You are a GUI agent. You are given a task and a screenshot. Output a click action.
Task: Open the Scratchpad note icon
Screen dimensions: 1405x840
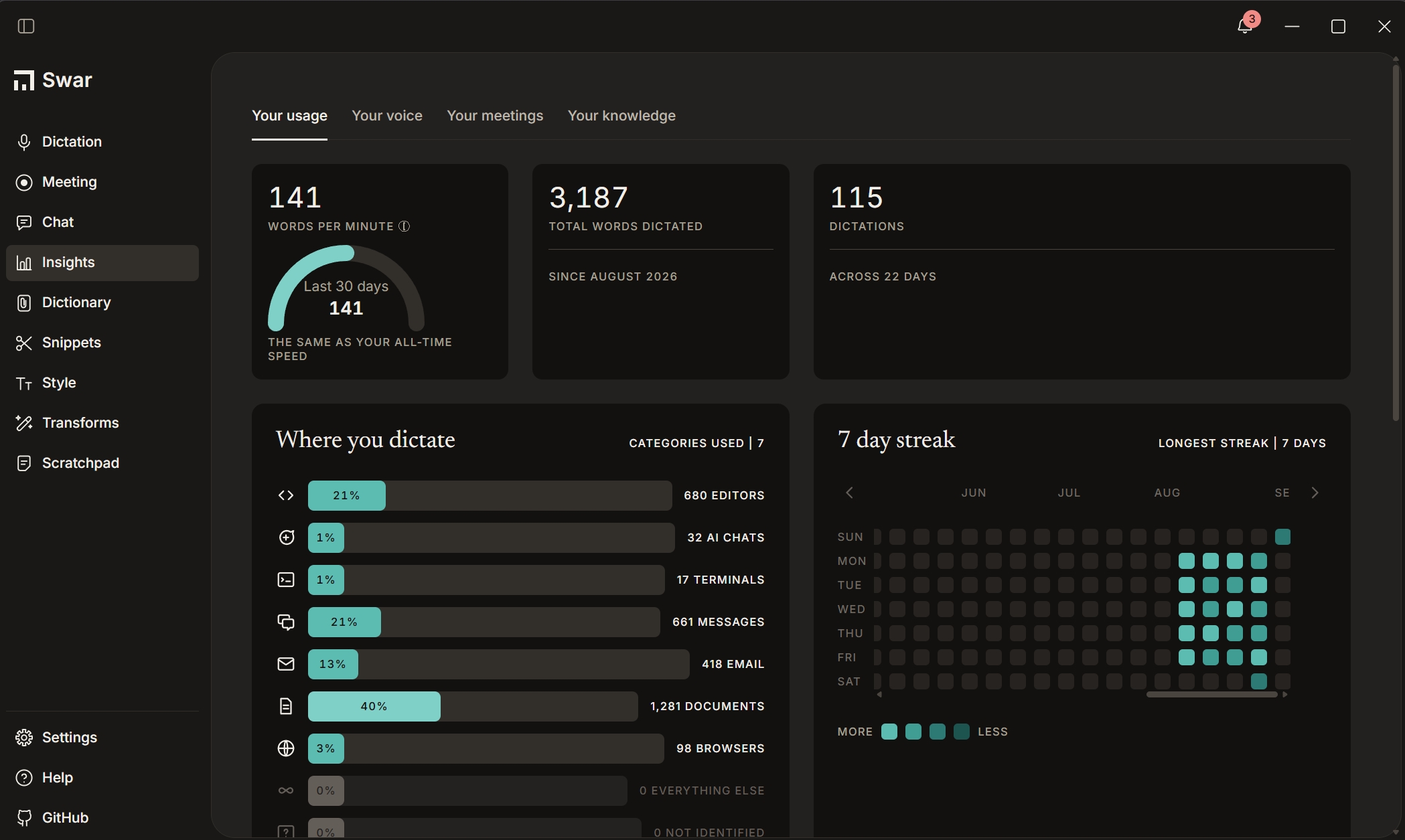pyautogui.click(x=24, y=463)
